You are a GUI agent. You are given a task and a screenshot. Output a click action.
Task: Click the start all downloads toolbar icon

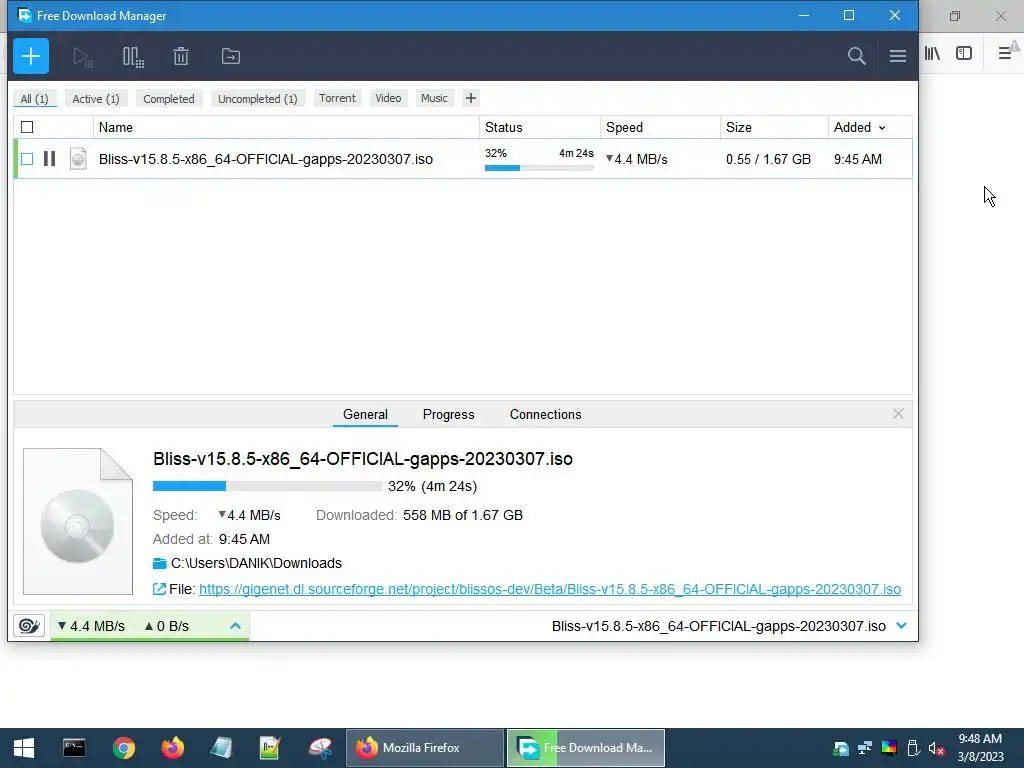point(83,57)
